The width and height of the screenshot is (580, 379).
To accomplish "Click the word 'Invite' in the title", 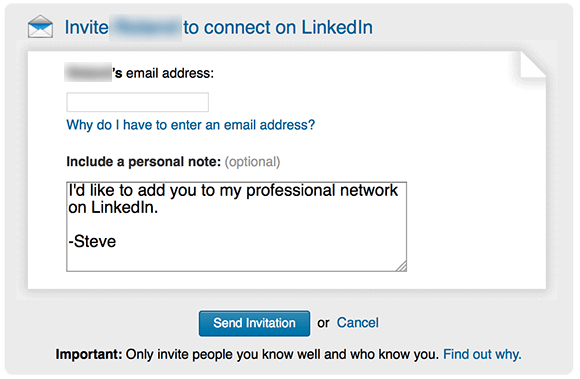I will click(87, 27).
